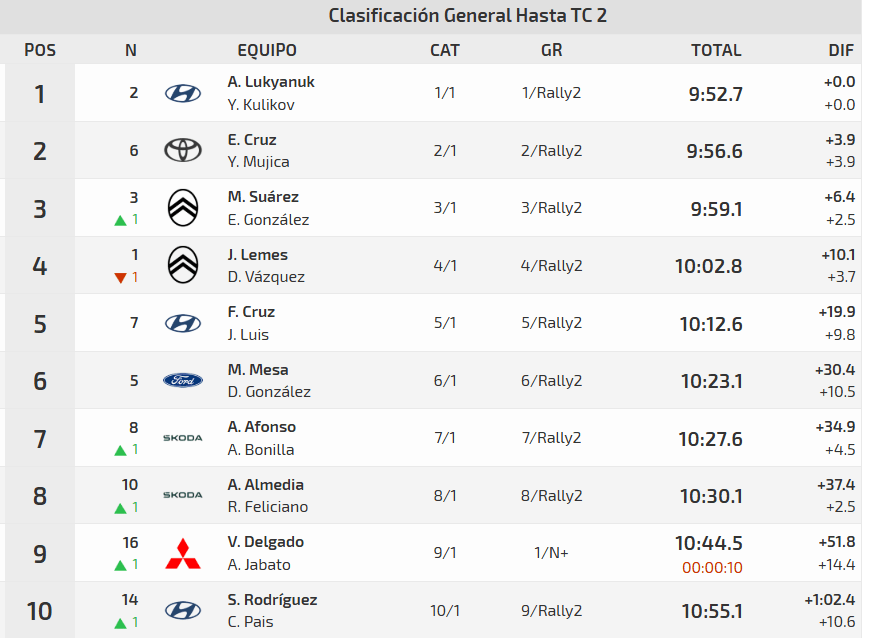Viewport: 877px width, 638px height.
Task: Click Hyundai logo next to S. Rodríguez
Action: click(182, 610)
